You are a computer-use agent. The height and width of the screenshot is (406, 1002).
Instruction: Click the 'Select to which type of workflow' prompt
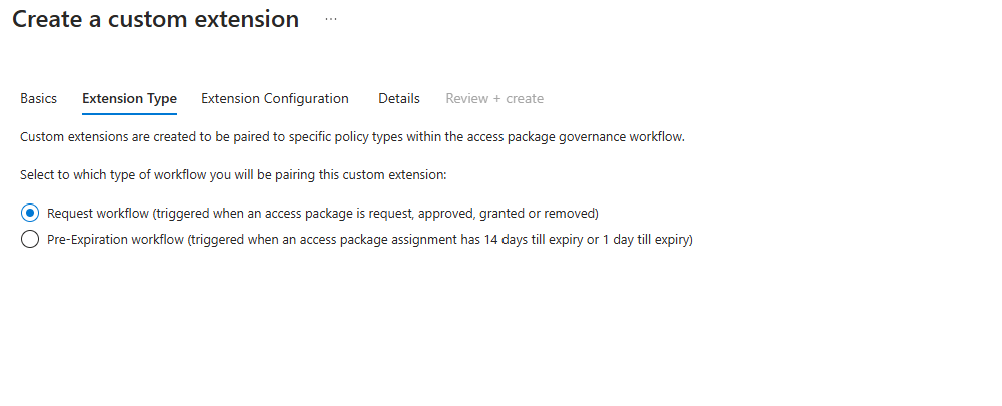(x=233, y=175)
